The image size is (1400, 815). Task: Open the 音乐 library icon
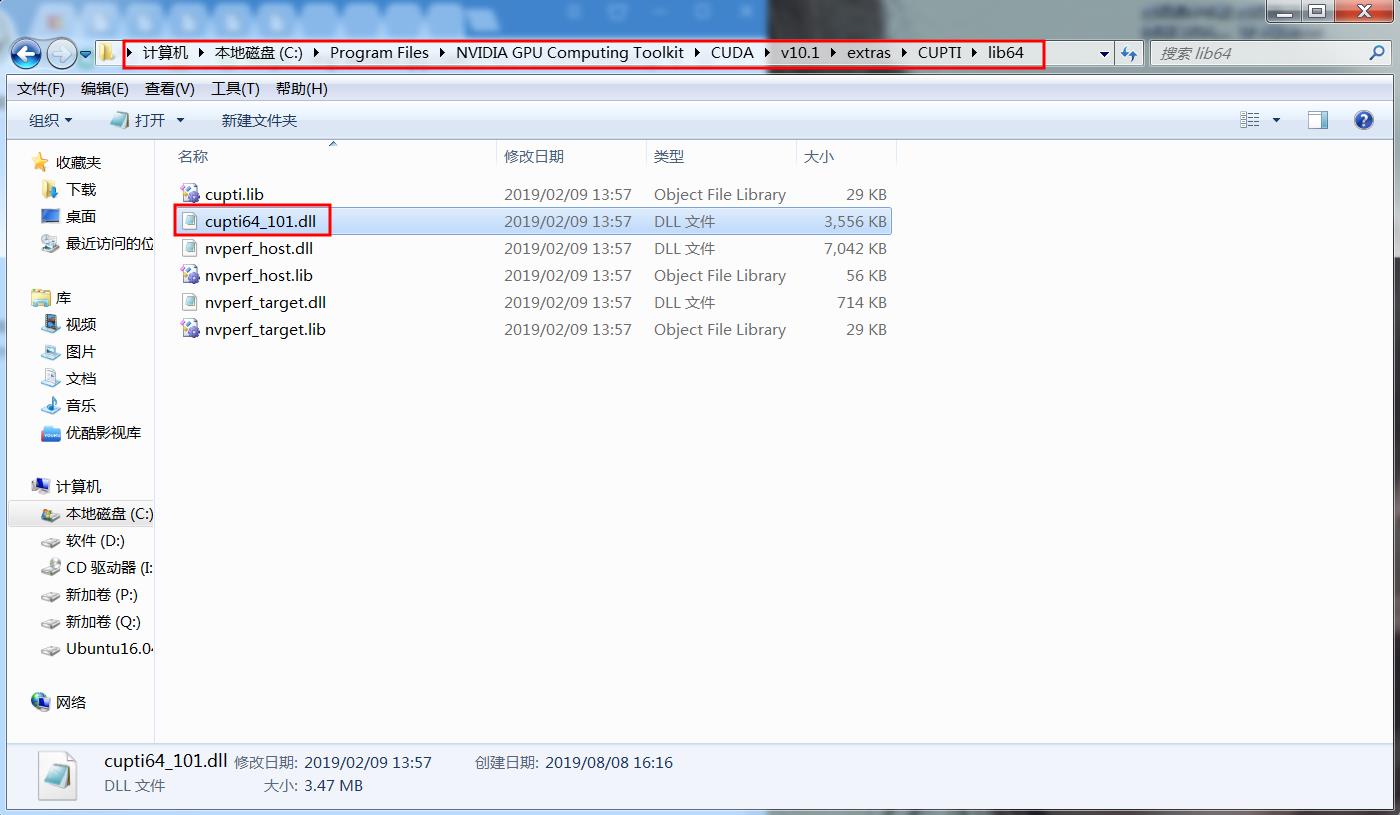point(50,405)
